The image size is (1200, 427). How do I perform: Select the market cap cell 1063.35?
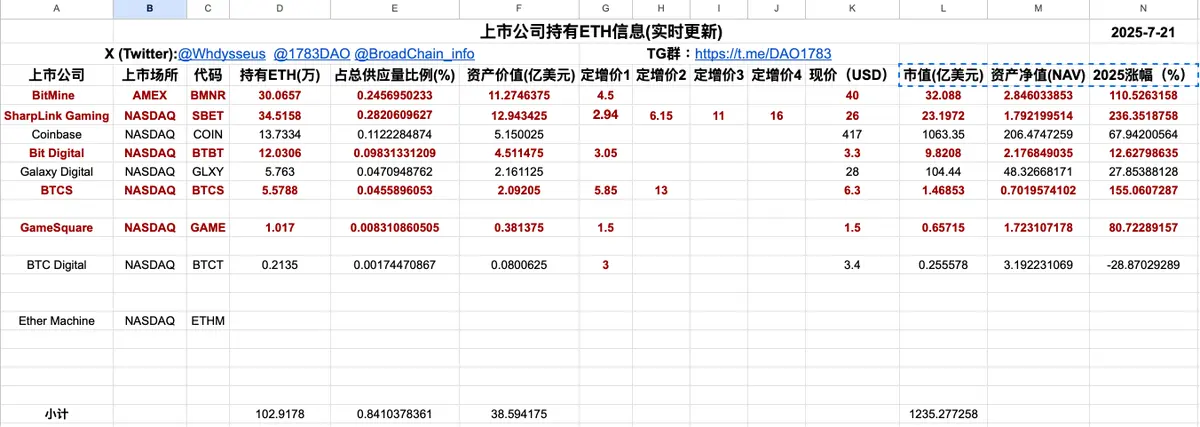[x=944, y=134]
